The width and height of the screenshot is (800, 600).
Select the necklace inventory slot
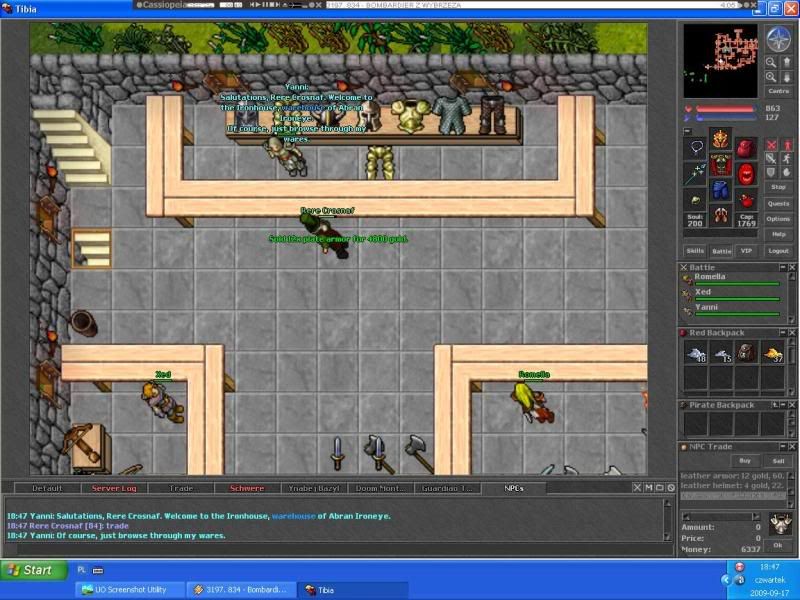click(695, 148)
